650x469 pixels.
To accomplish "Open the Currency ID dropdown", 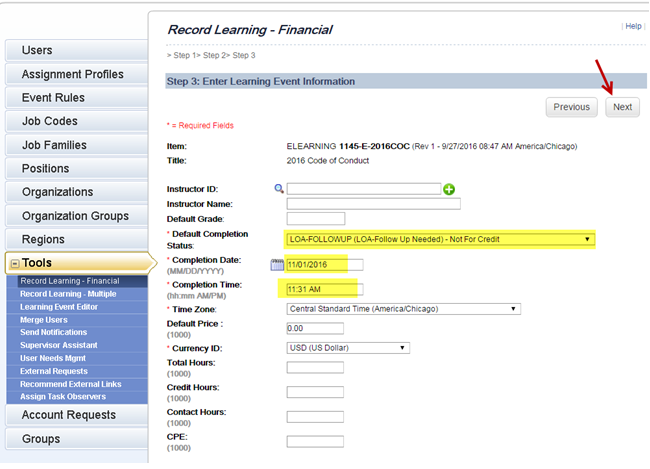I will coord(348,348).
